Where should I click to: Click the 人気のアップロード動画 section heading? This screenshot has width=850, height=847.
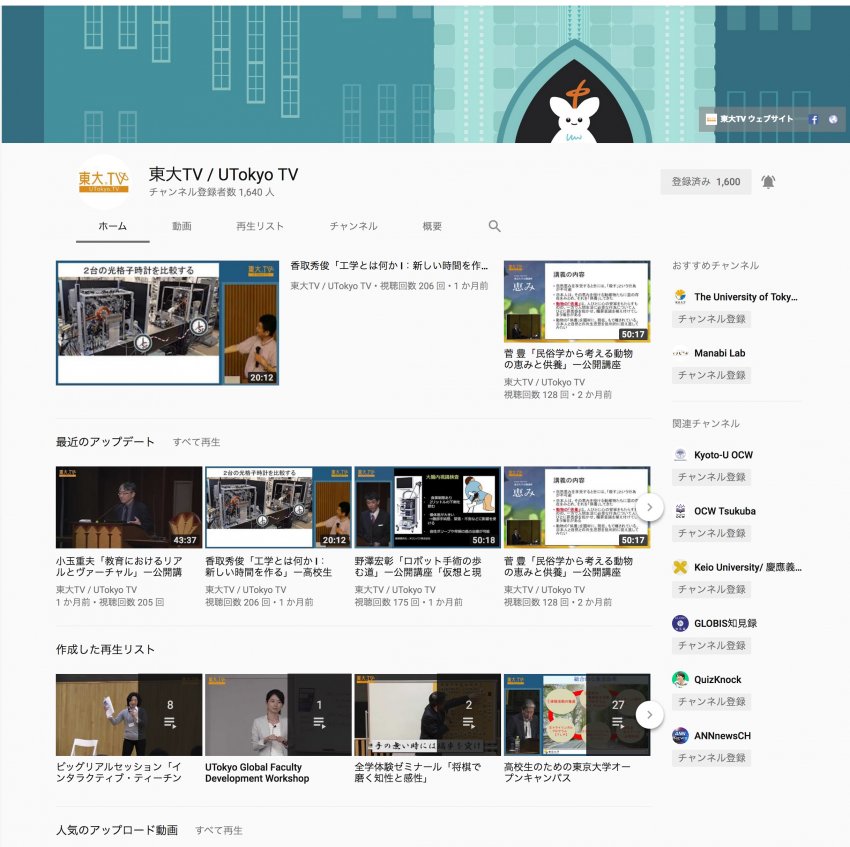(x=117, y=830)
